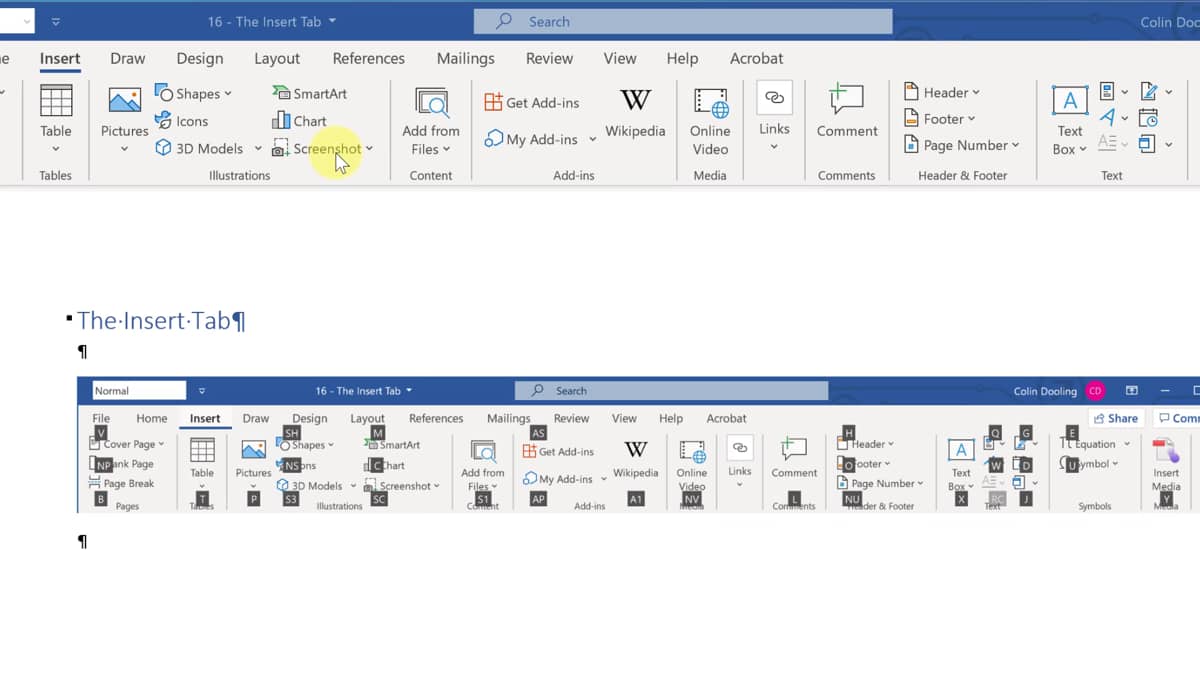Viewport: 1200px width, 675px height.
Task: Click the Search box in title bar
Action: 683,21
